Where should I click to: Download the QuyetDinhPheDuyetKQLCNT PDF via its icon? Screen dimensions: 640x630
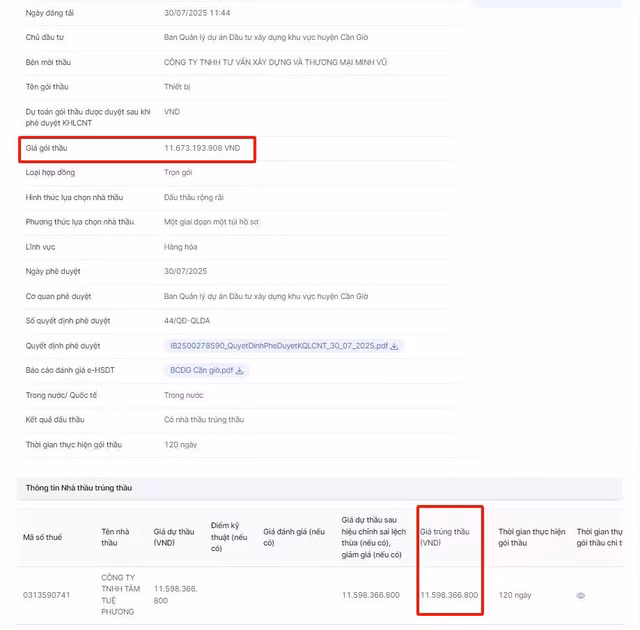coord(394,346)
